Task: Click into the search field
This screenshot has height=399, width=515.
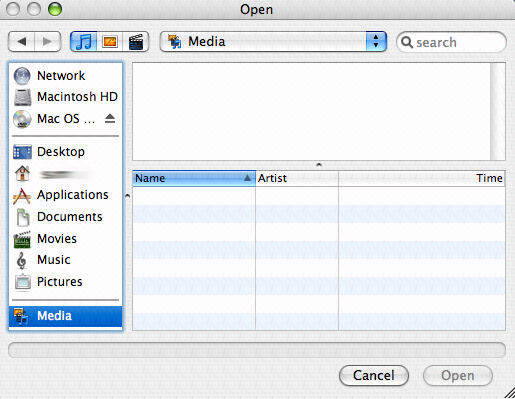Action: 451,42
